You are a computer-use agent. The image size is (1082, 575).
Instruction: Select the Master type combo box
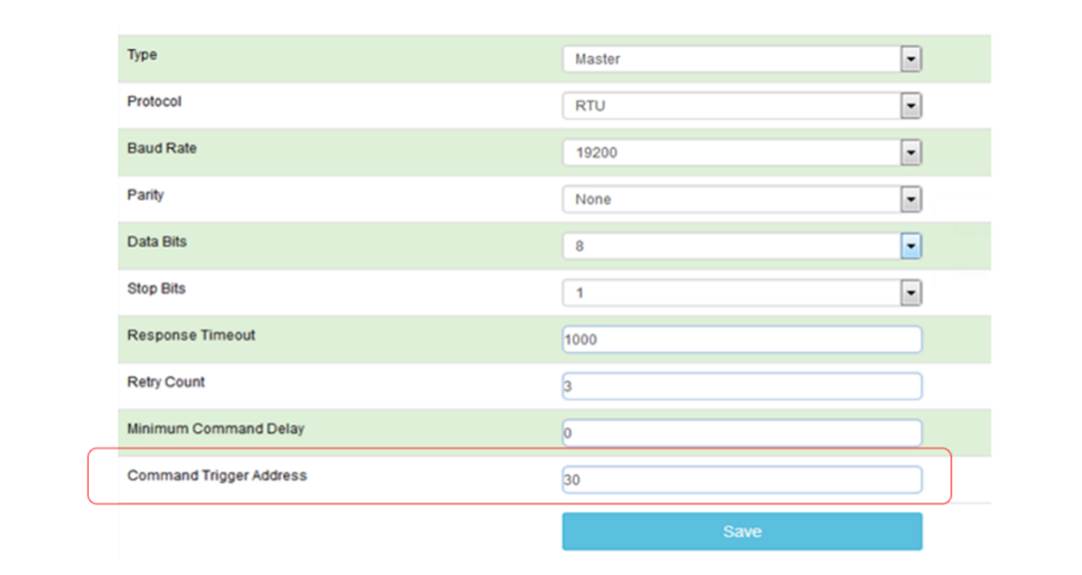coord(742,59)
